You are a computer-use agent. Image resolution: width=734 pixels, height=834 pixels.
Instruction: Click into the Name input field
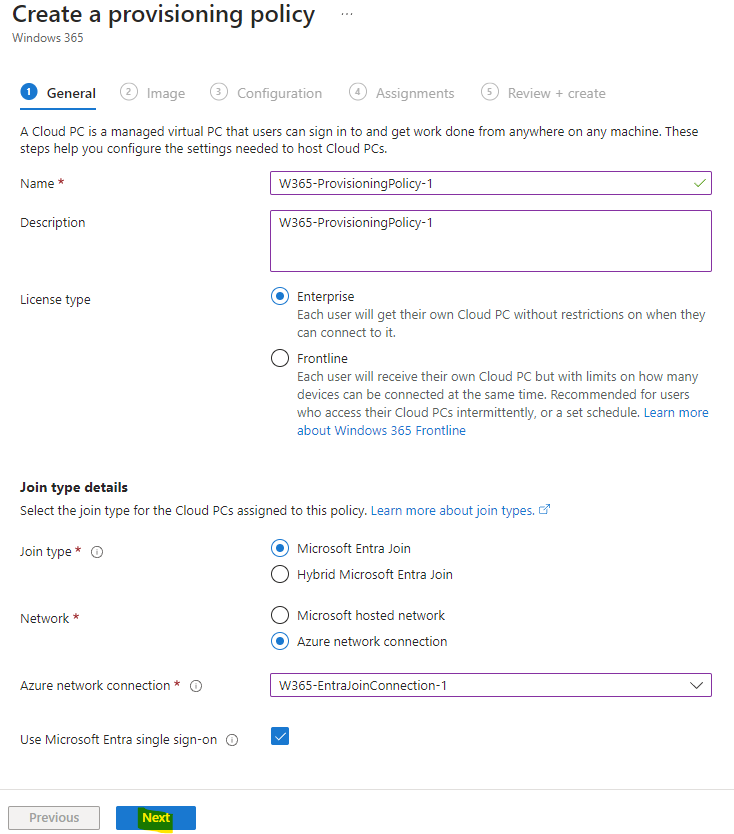[x=490, y=183]
